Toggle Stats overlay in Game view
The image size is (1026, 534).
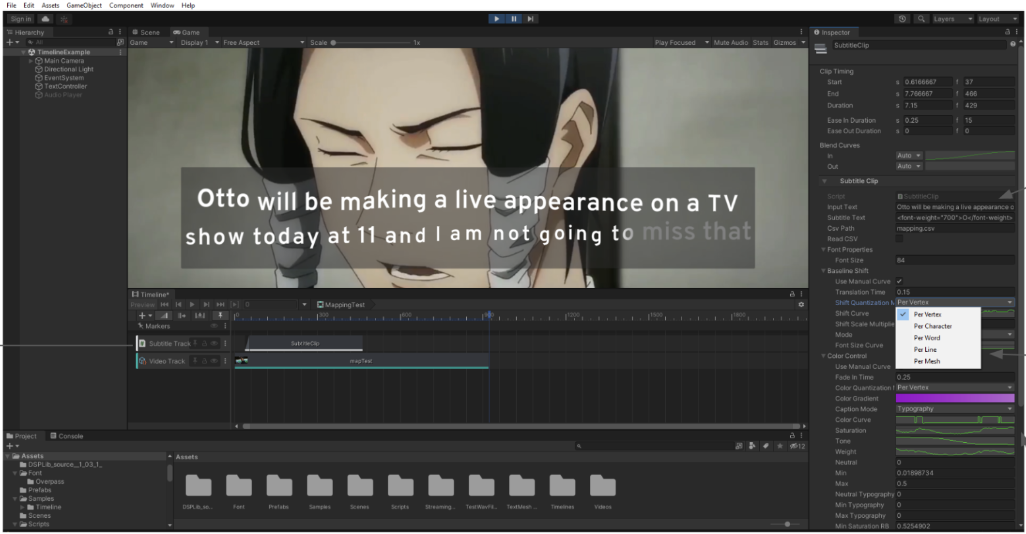(x=760, y=43)
